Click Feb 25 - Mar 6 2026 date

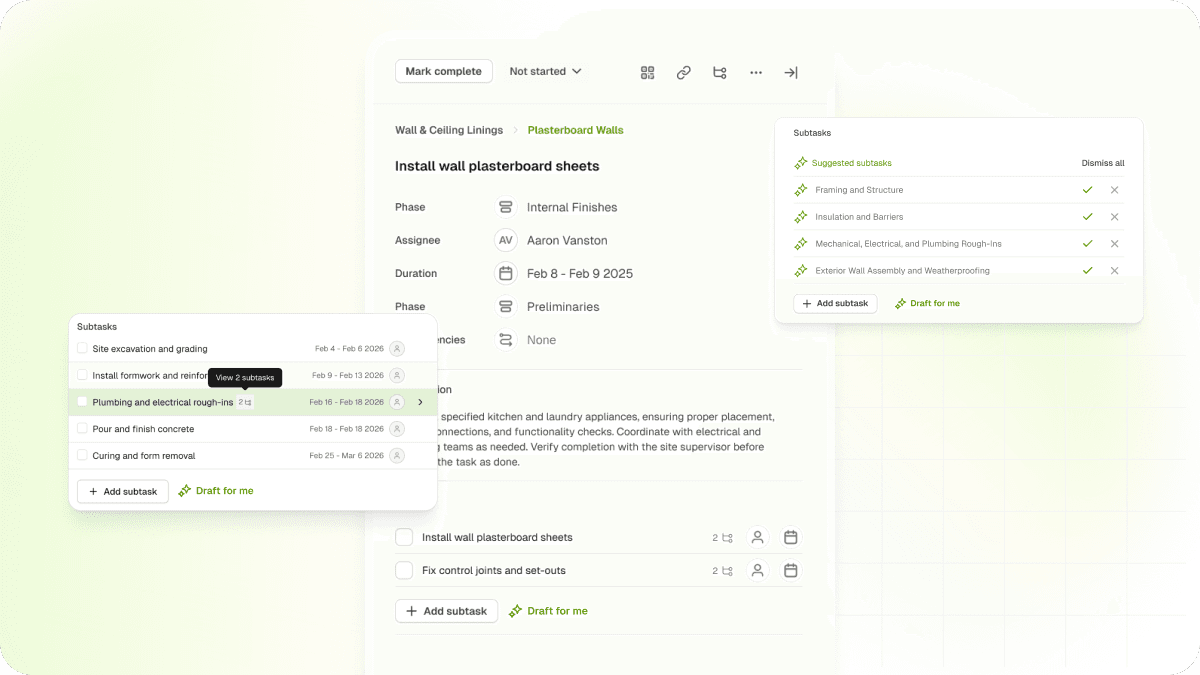347,455
